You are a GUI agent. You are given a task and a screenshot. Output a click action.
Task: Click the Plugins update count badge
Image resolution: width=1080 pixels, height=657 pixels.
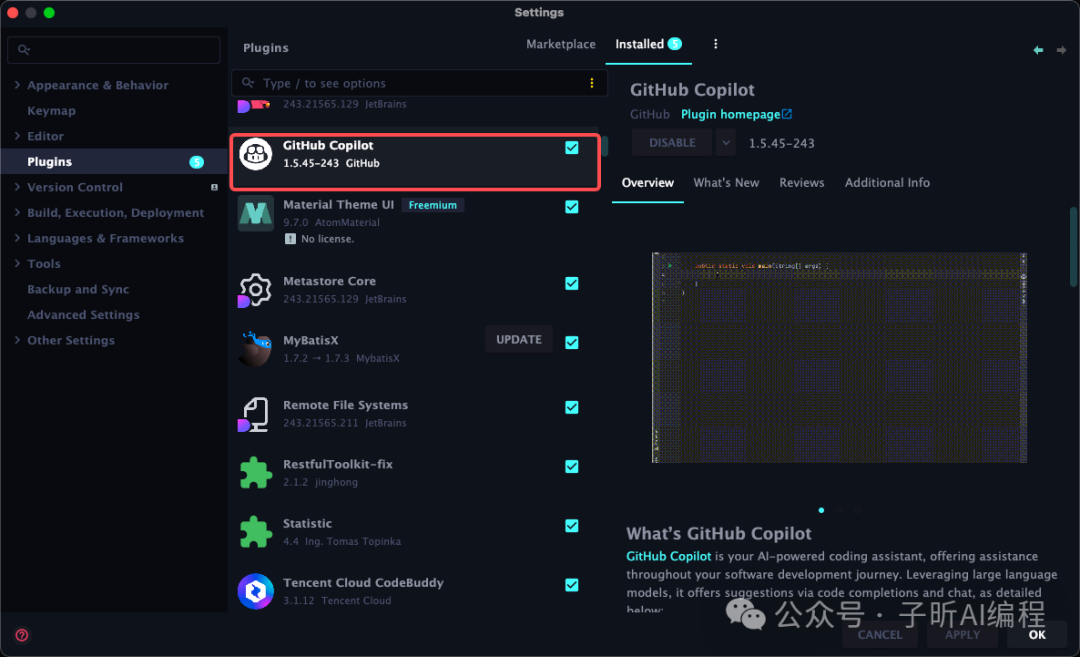pos(196,162)
